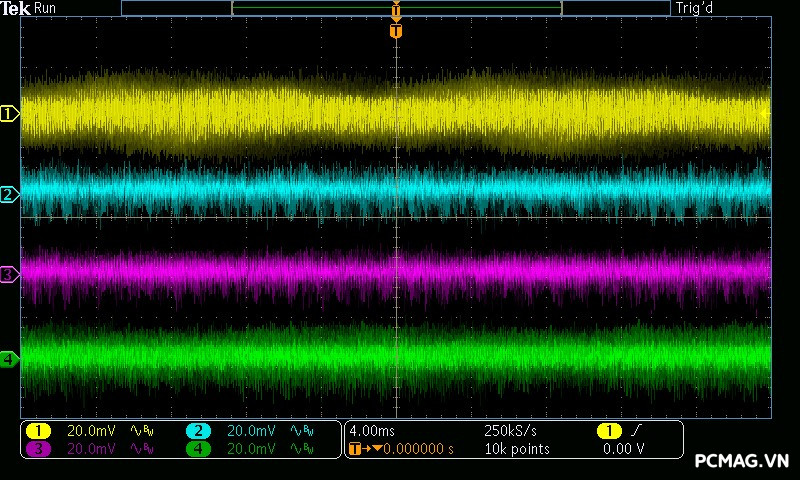Click channel 1 bandwidth limit icon
800x480 pixels.
pyautogui.click(x=138, y=430)
